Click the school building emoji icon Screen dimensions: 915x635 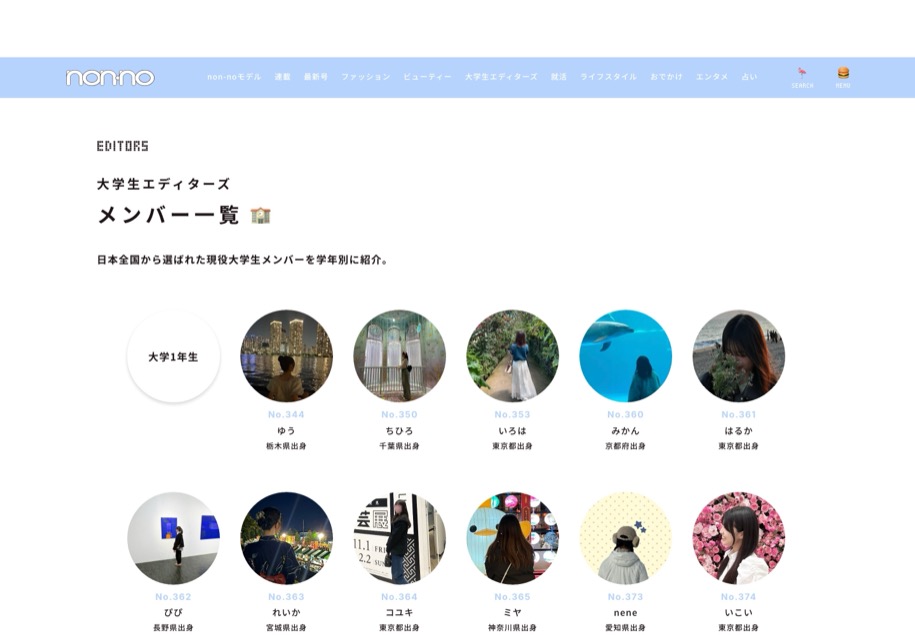coord(260,215)
